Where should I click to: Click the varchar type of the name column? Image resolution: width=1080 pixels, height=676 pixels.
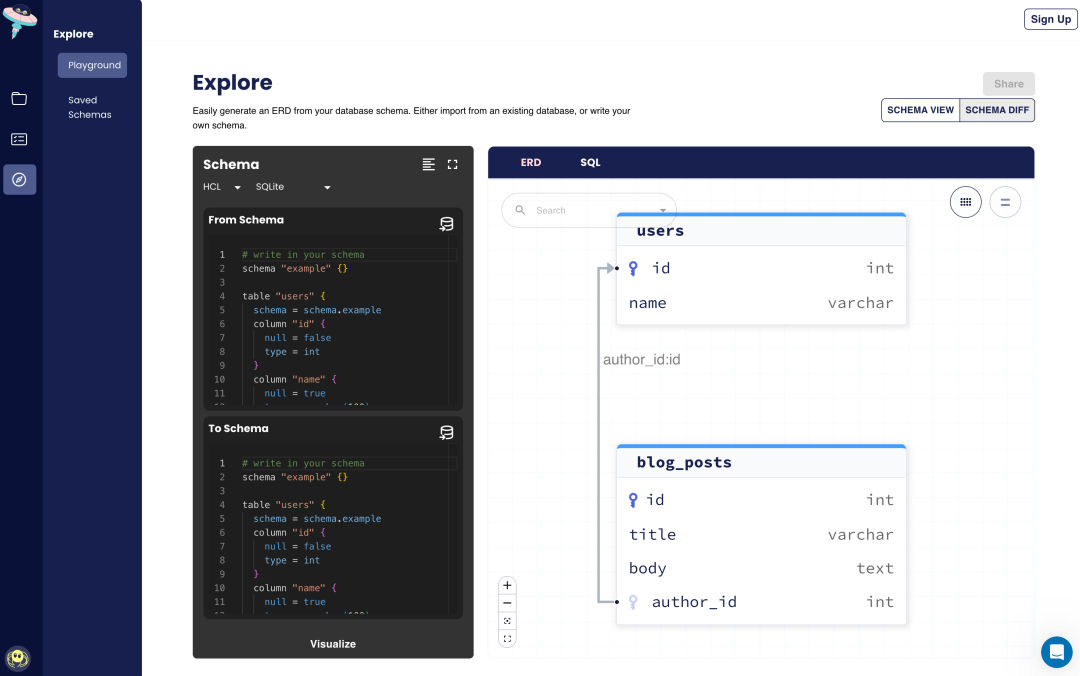(860, 303)
